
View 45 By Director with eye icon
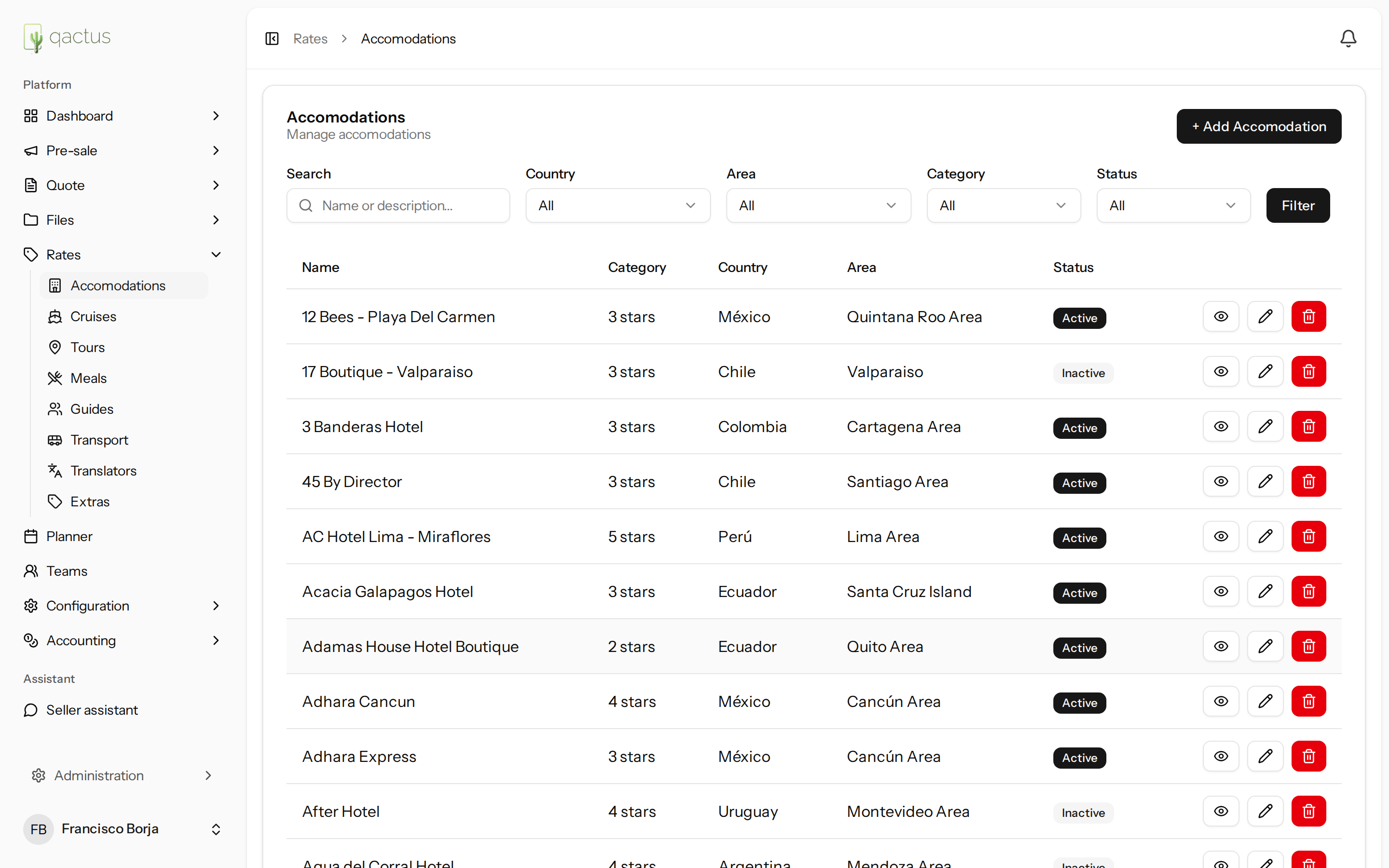point(1221,481)
